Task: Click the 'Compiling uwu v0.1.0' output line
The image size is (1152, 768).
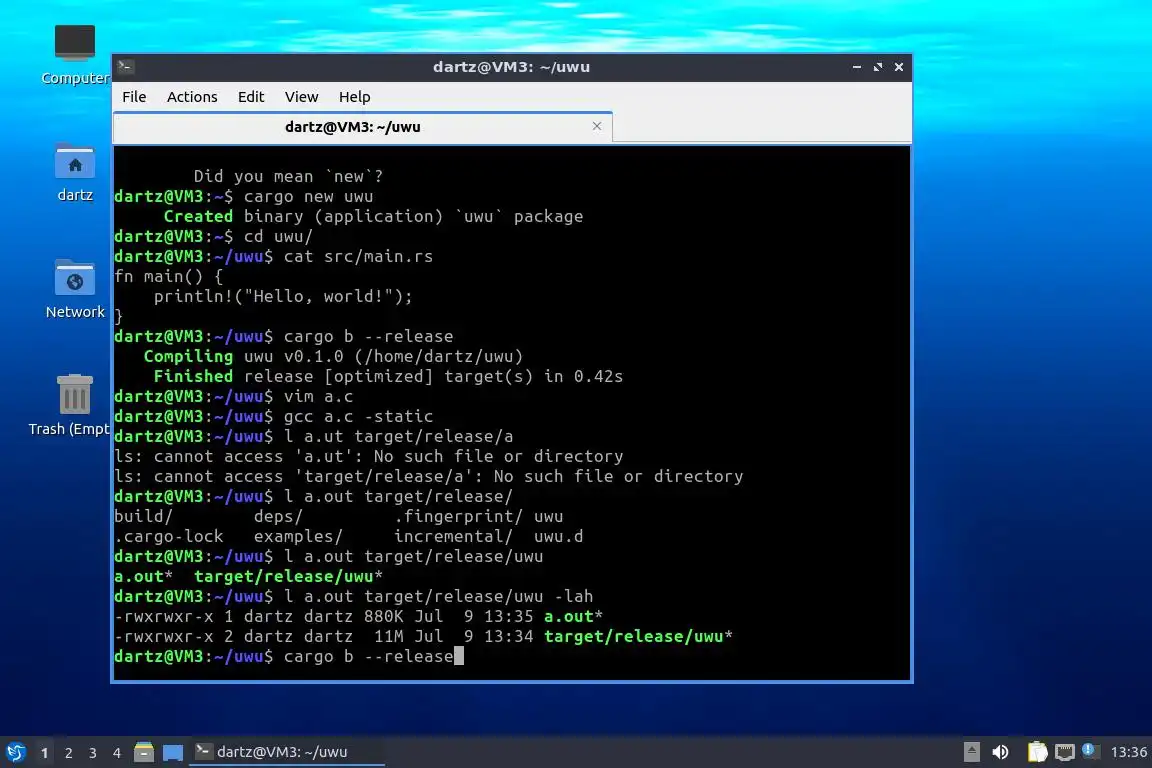Action: [334, 356]
